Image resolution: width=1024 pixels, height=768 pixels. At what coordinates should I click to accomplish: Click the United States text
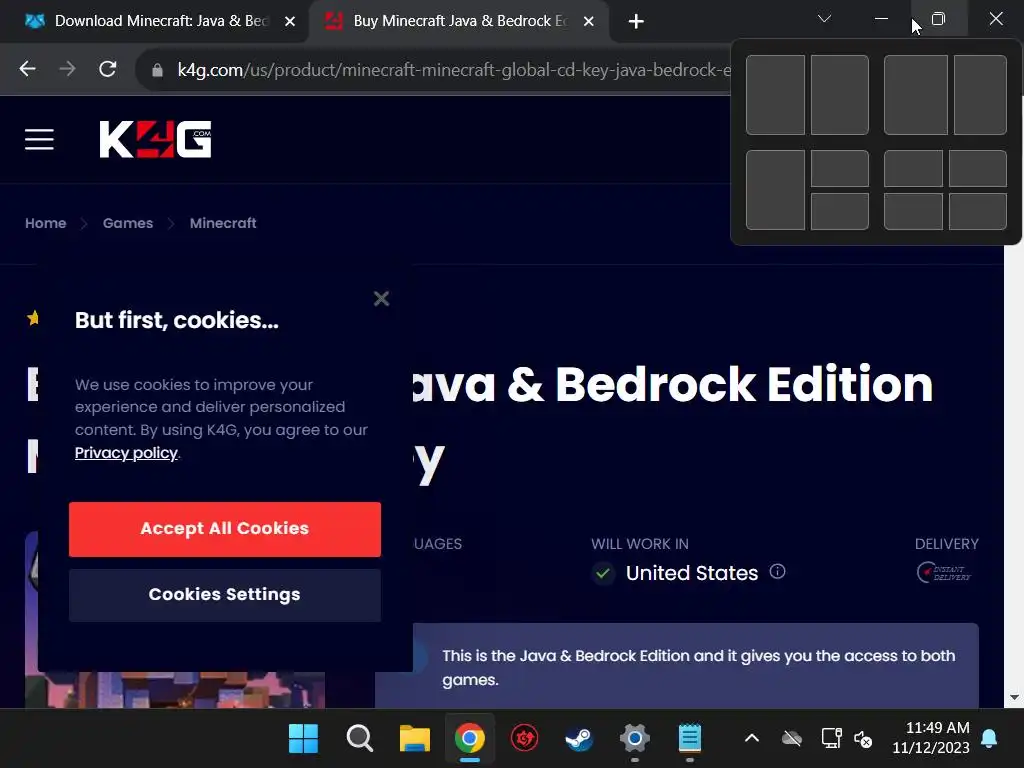tap(692, 573)
